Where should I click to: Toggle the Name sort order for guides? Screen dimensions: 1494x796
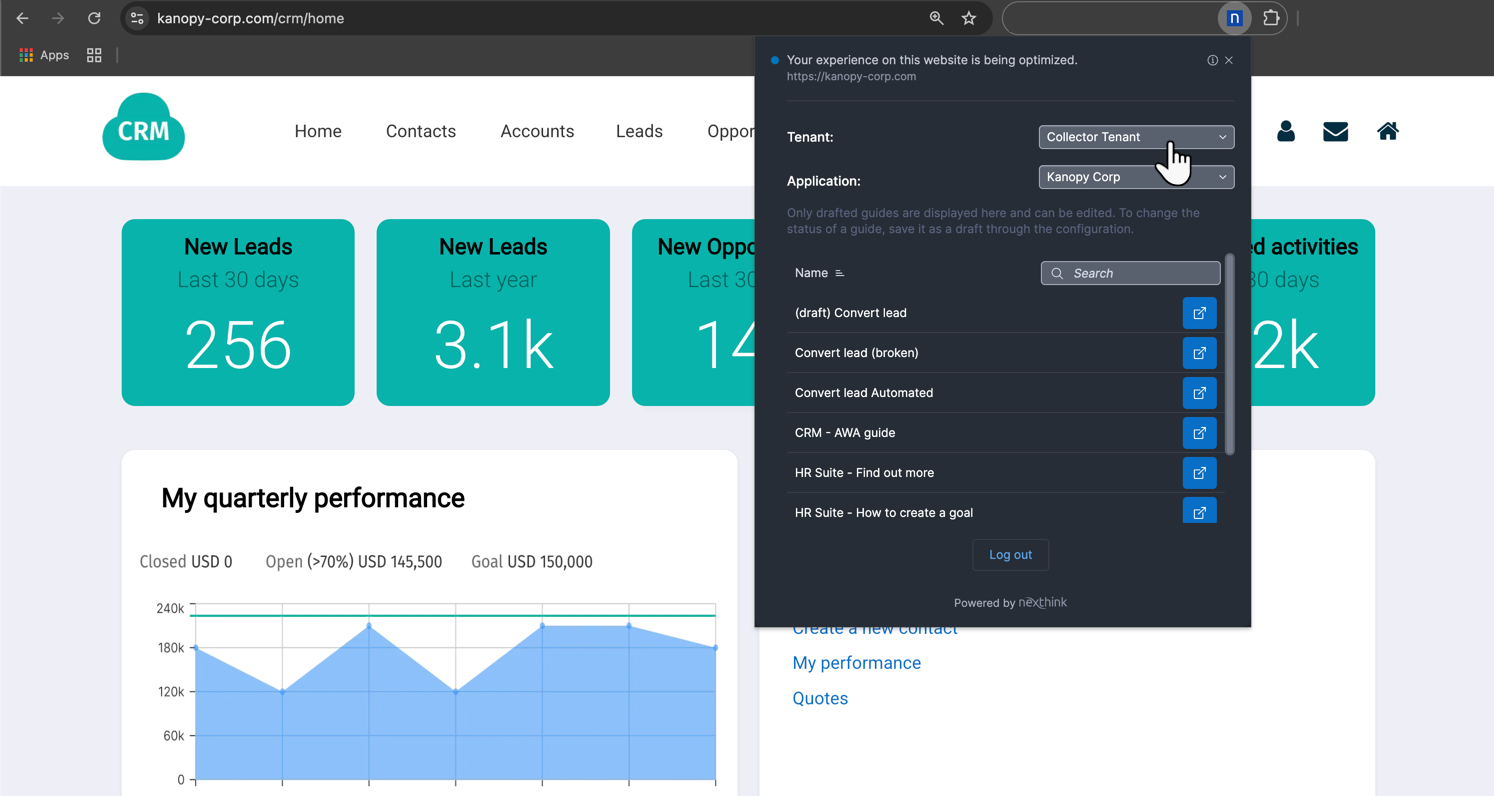(x=839, y=273)
